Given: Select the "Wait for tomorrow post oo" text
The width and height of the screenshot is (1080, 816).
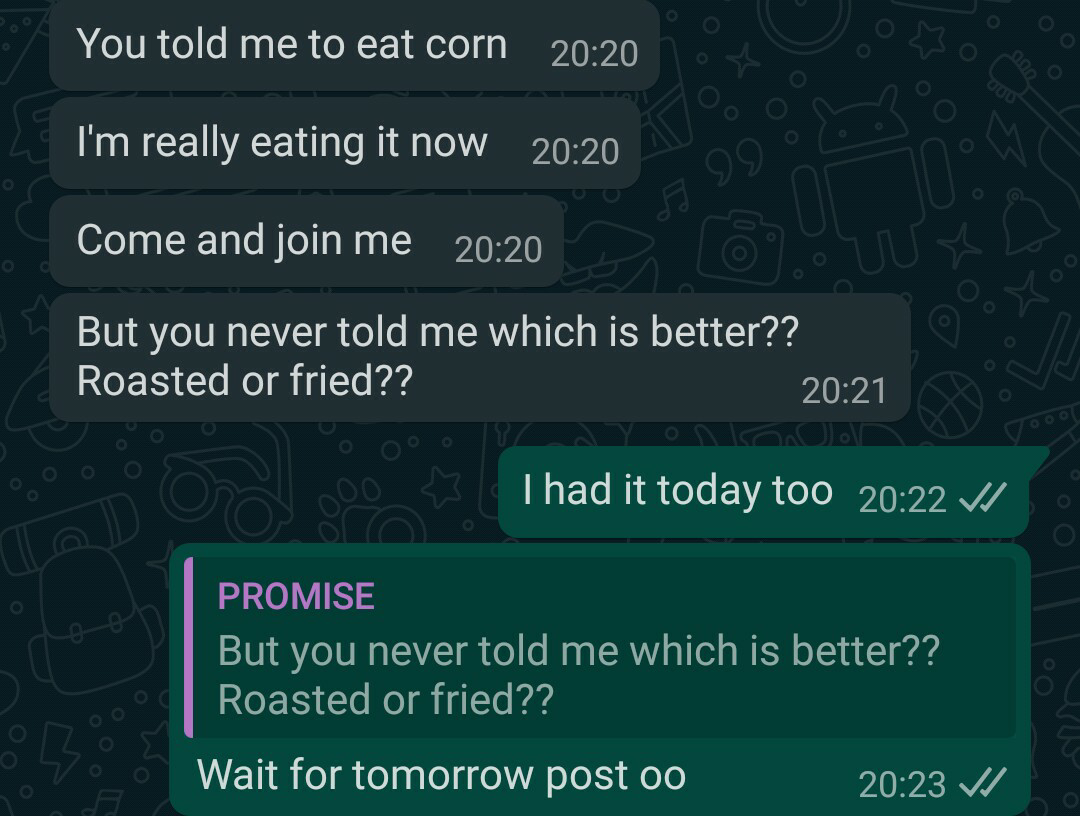Looking at the screenshot, I should [x=441, y=776].
